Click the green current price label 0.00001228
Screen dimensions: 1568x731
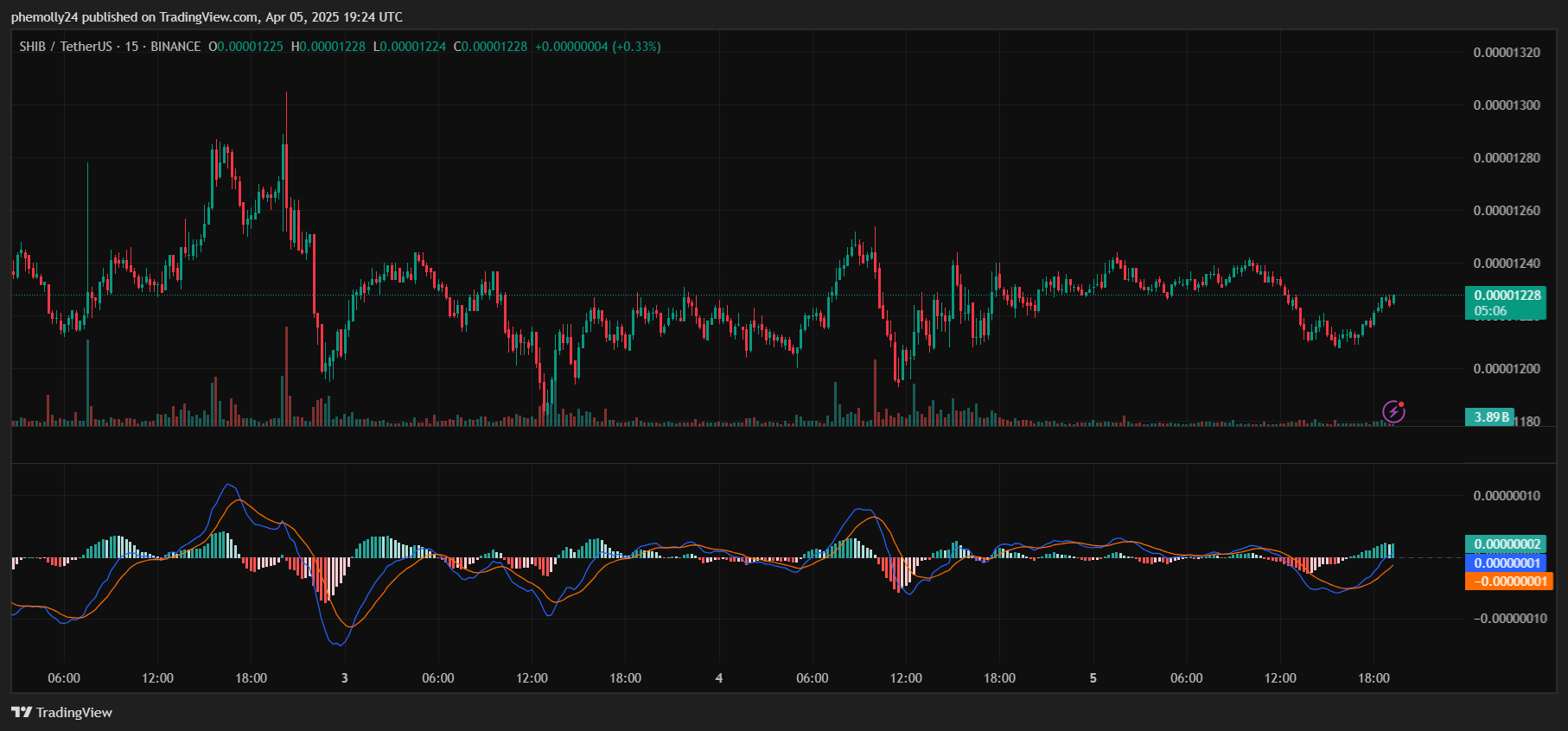1507,296
